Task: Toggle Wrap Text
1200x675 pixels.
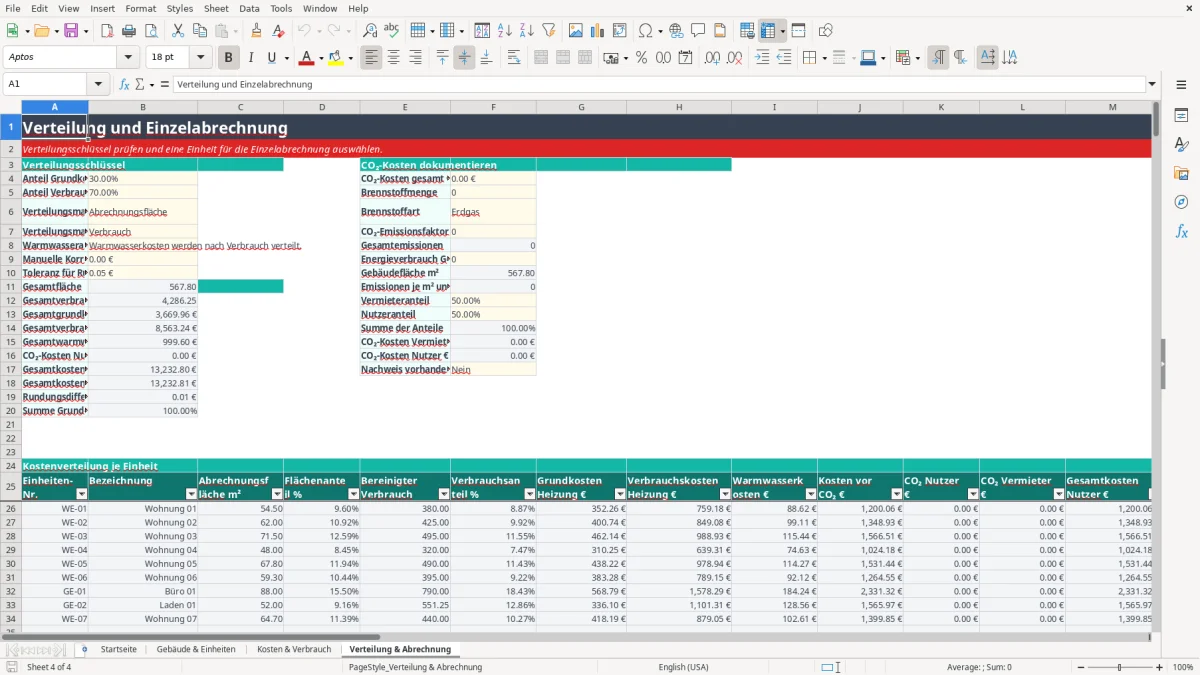Action: tap(514, 58)
